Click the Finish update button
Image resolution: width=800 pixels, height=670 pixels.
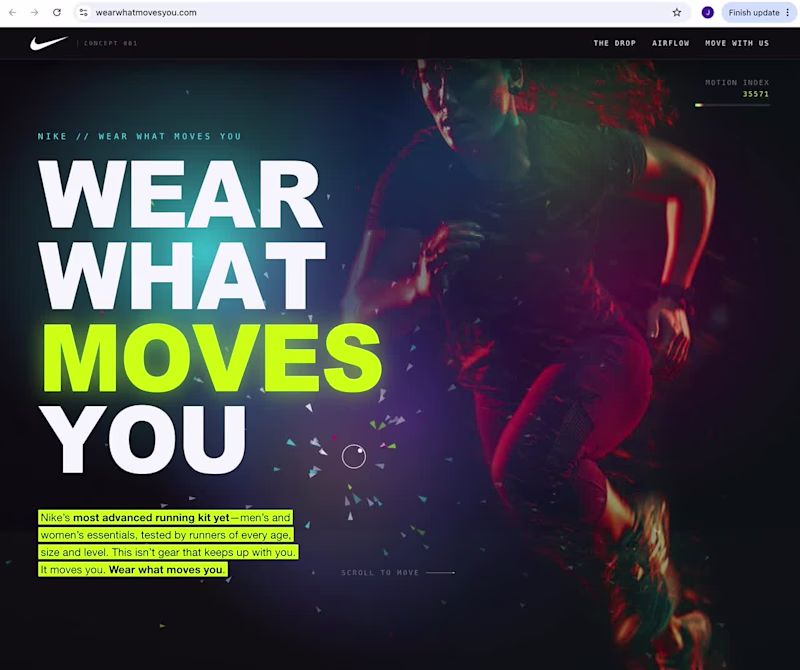click(x=754, y=13)
